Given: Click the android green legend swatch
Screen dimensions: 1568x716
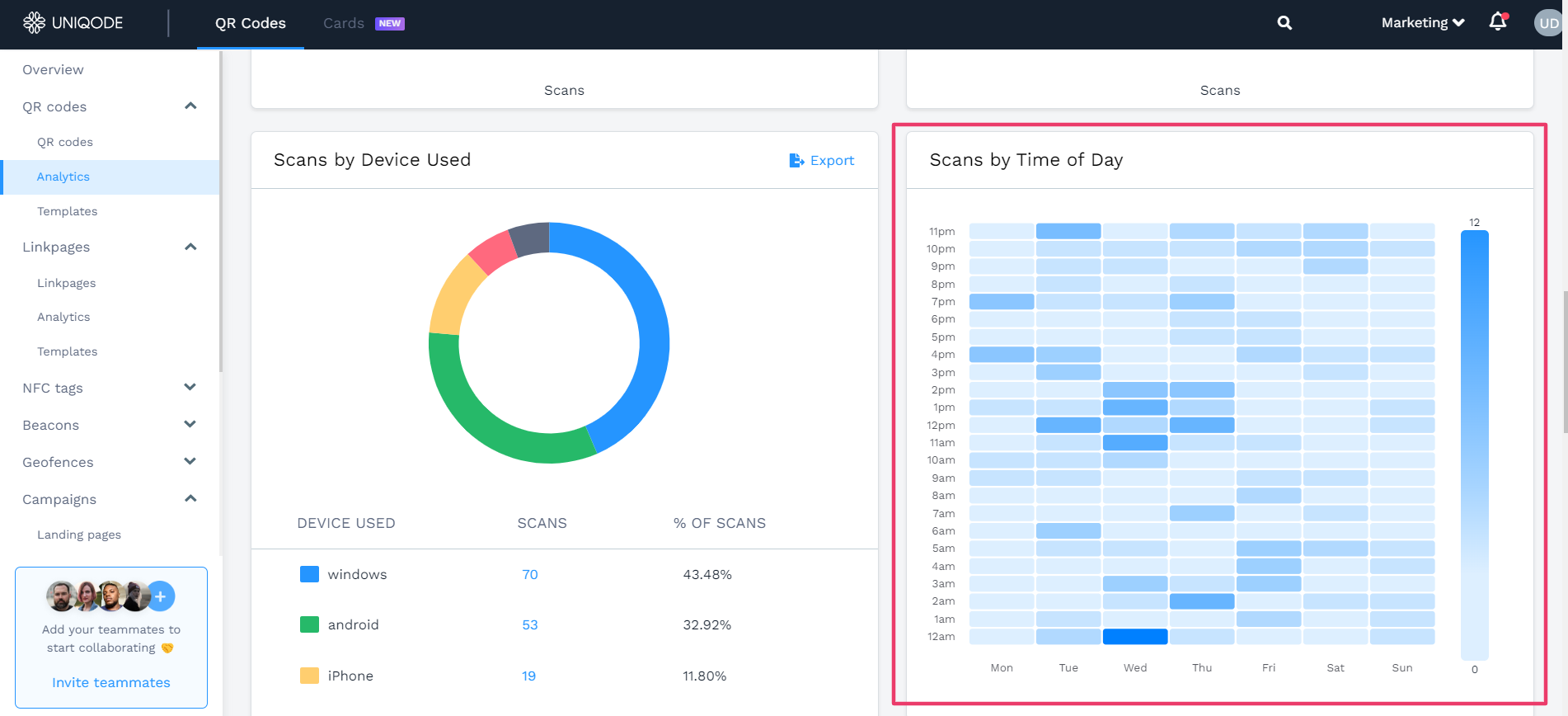Looking at the screenshot, I should tap(309, 624).
